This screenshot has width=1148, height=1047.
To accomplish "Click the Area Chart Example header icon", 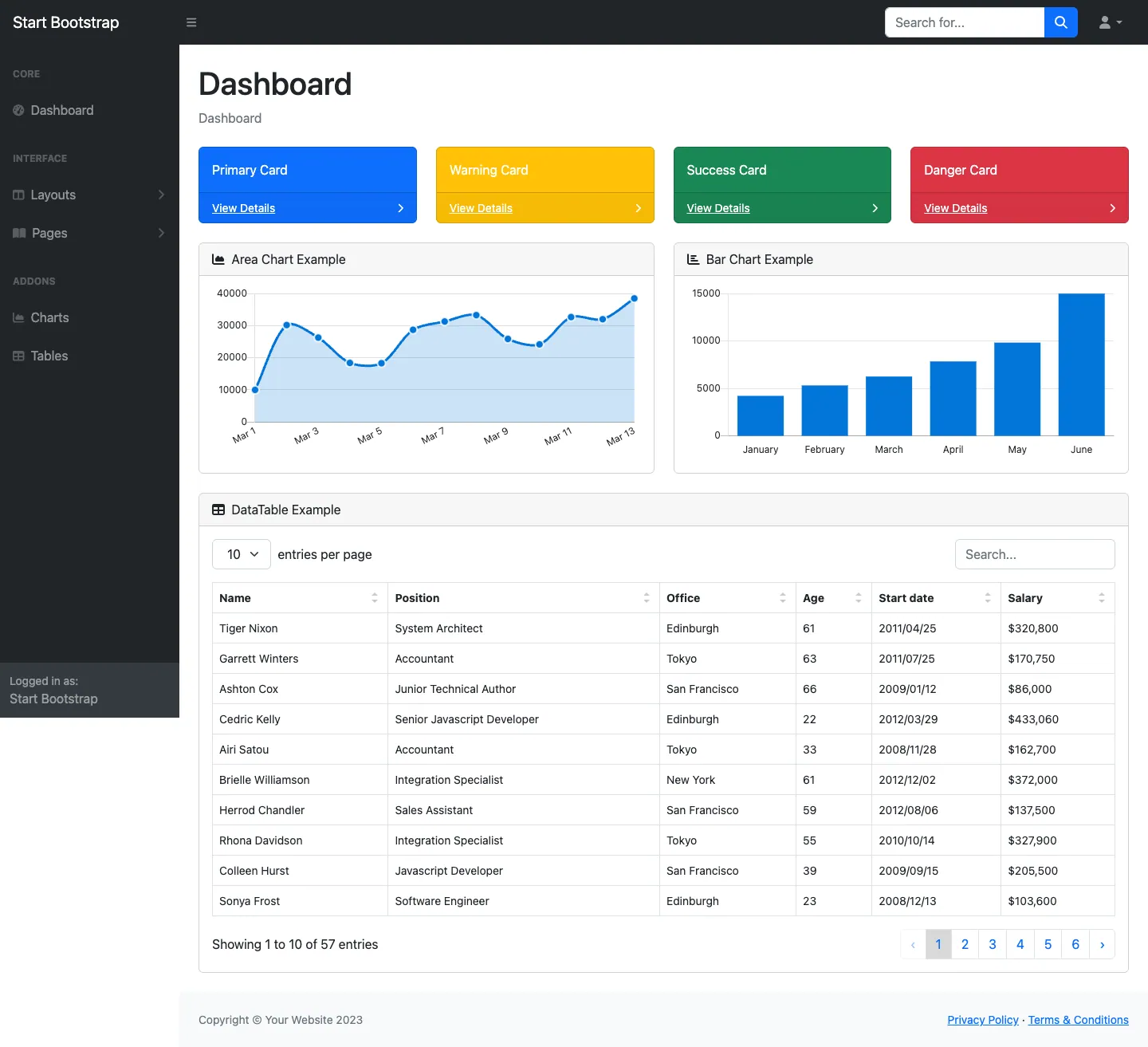I will (218, 259).
